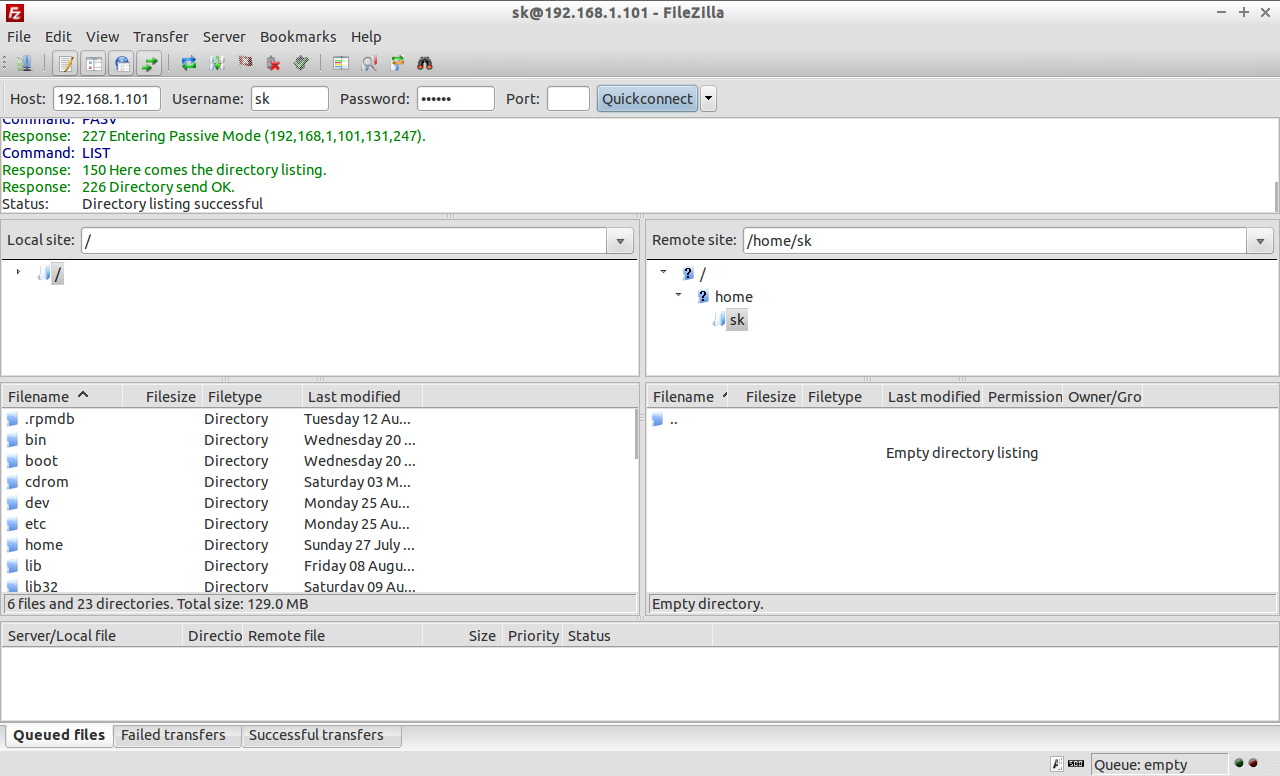The width and height of the screenshot is (1280, 776).
Task: Collapse the remote root '/' tree node
Action: click(x=663, y=272)
